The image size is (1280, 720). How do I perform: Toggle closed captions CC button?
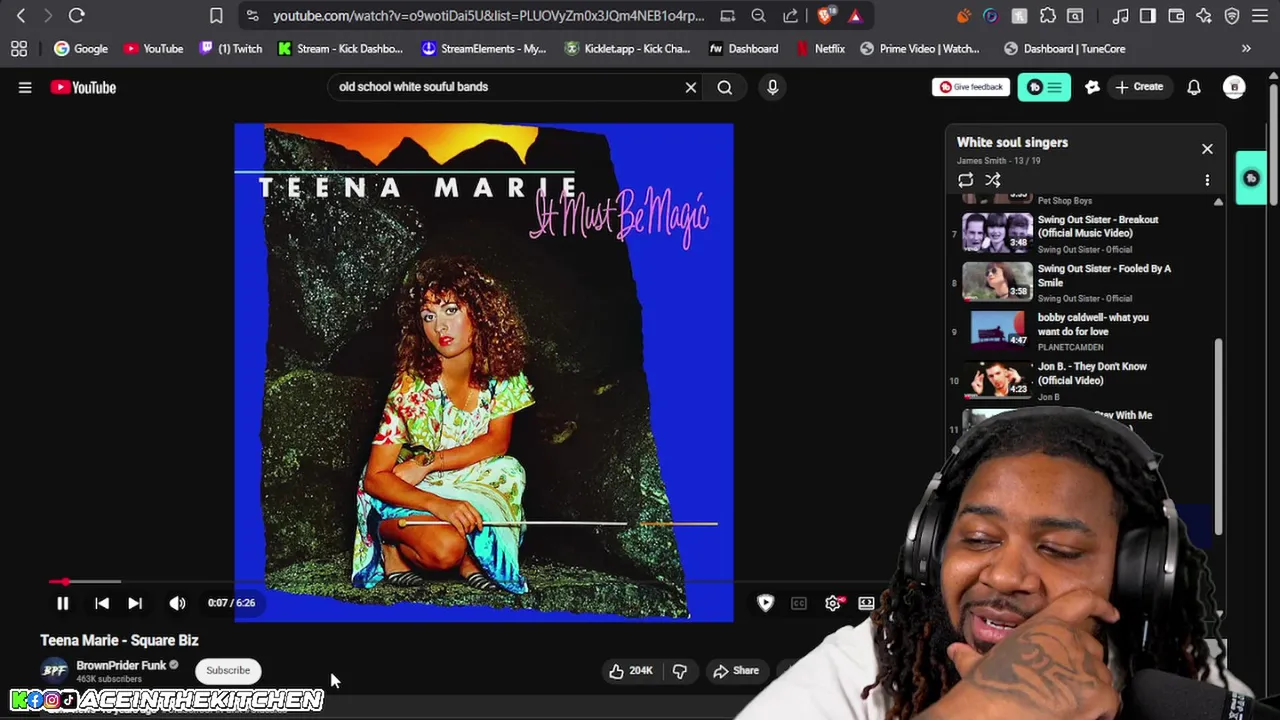799,603
